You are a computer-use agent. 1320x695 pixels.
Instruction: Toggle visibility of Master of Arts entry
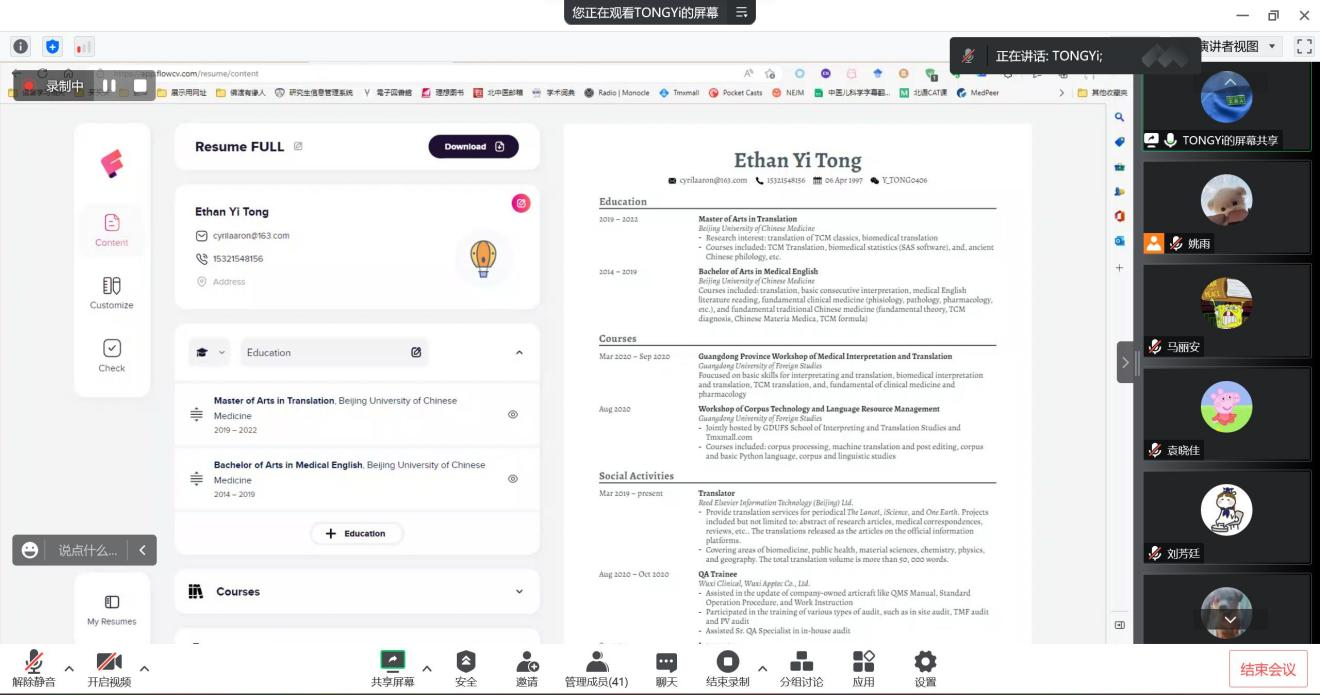pyautogui.click(x=513, y=414)
